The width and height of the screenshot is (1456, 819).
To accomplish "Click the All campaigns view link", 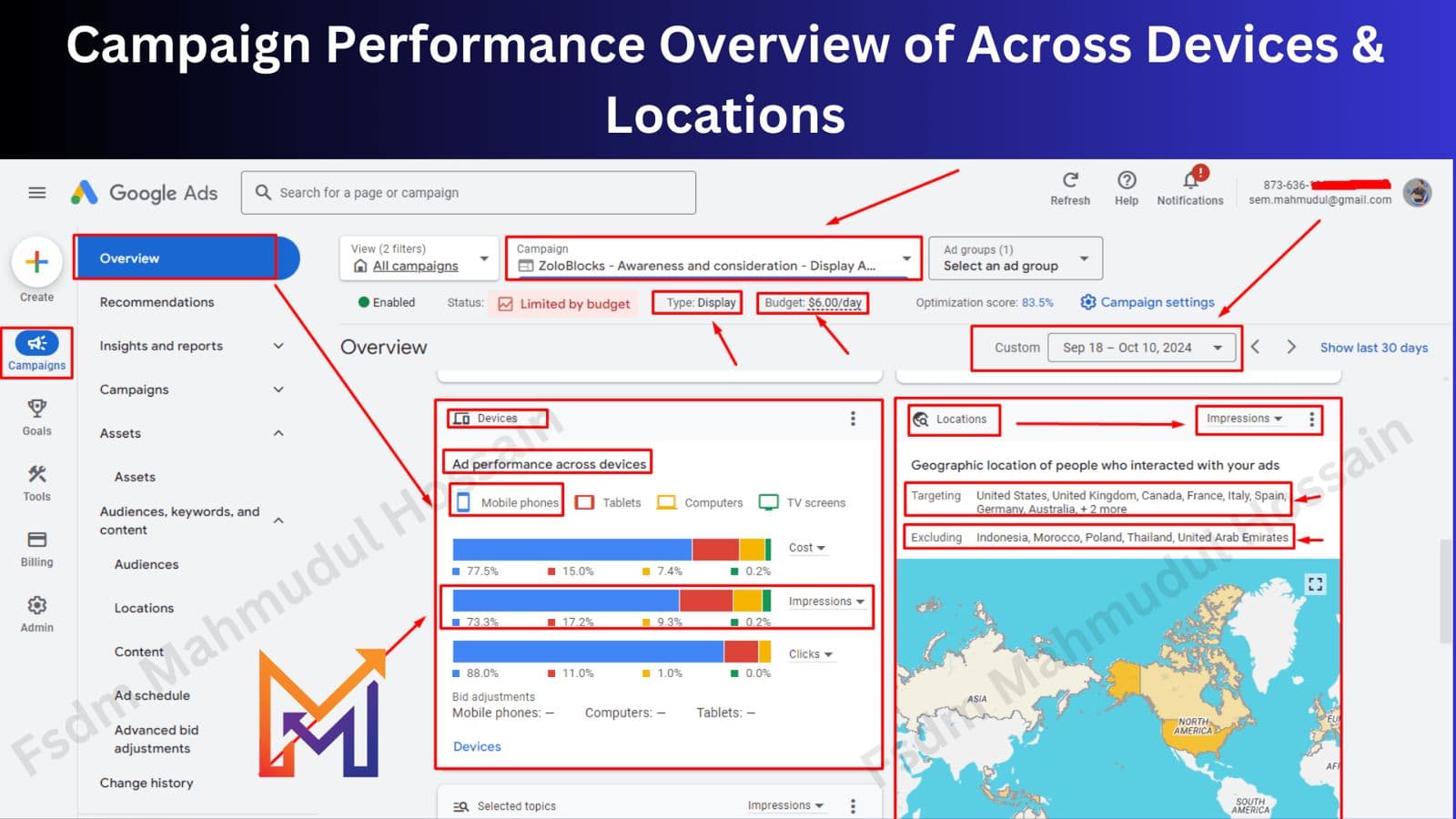I will tap(415, 266).
